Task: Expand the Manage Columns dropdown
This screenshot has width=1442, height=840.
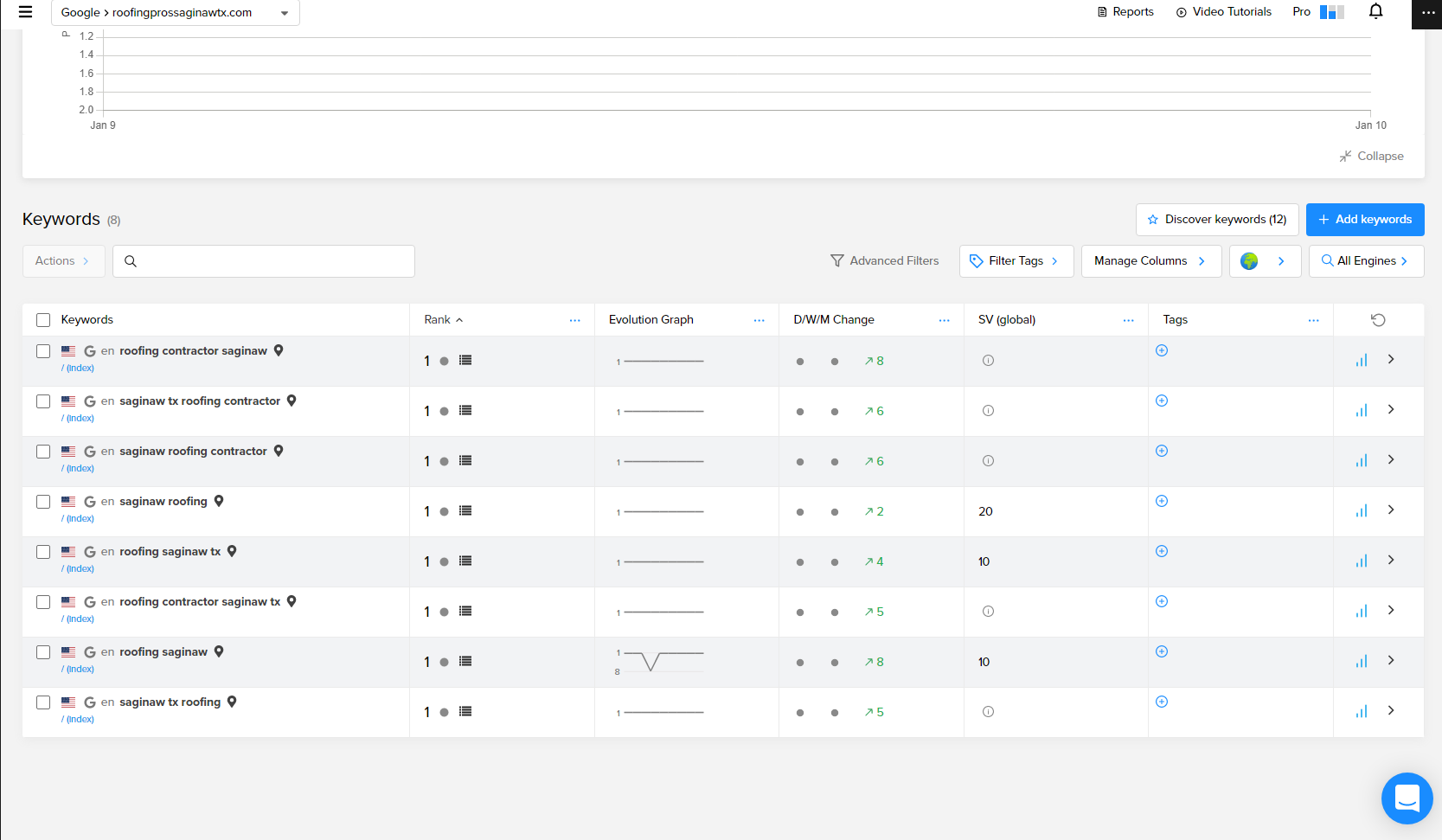Action: coord(1150,261)
